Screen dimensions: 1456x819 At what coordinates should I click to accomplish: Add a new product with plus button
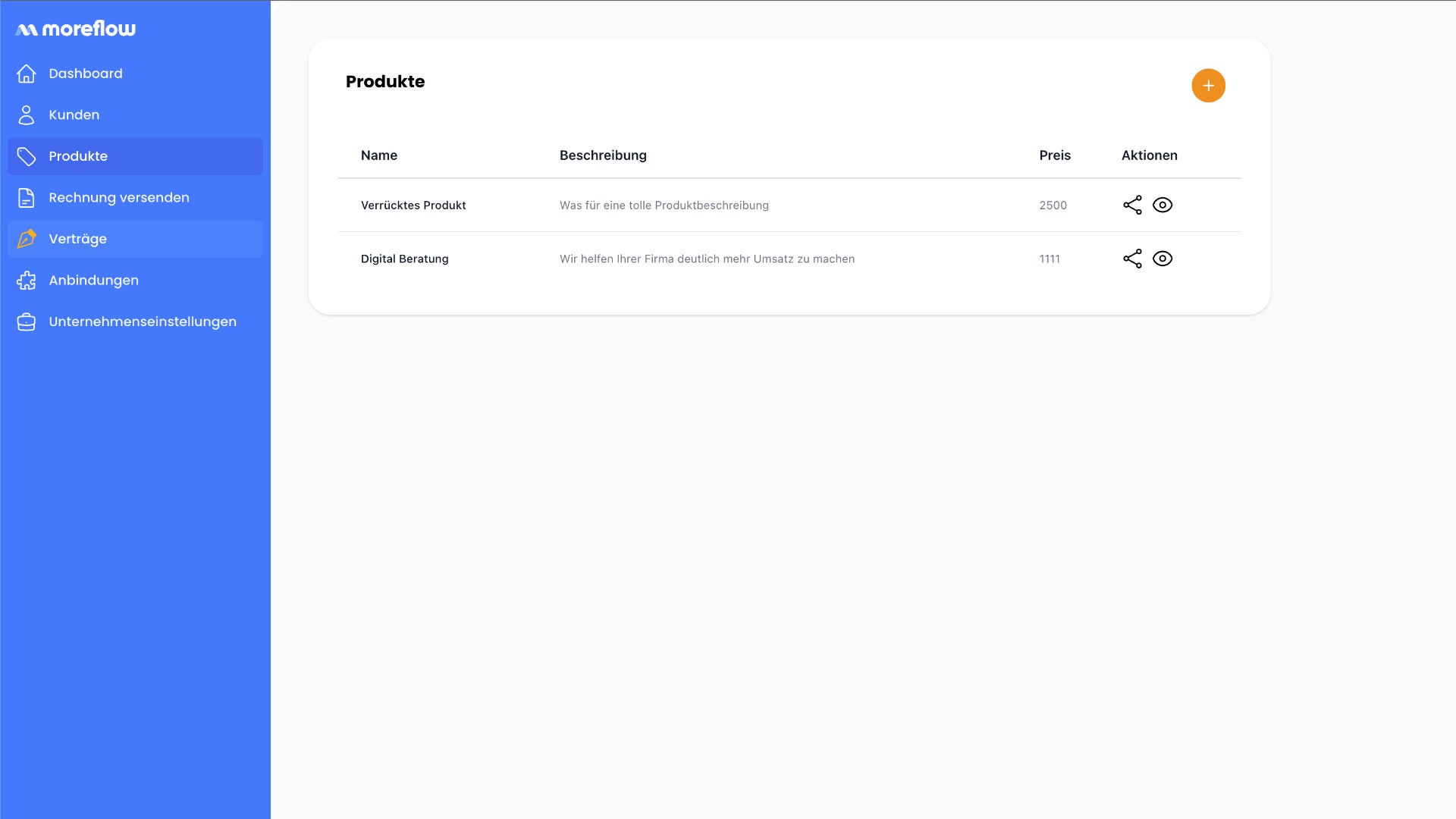pos(1208,86)
